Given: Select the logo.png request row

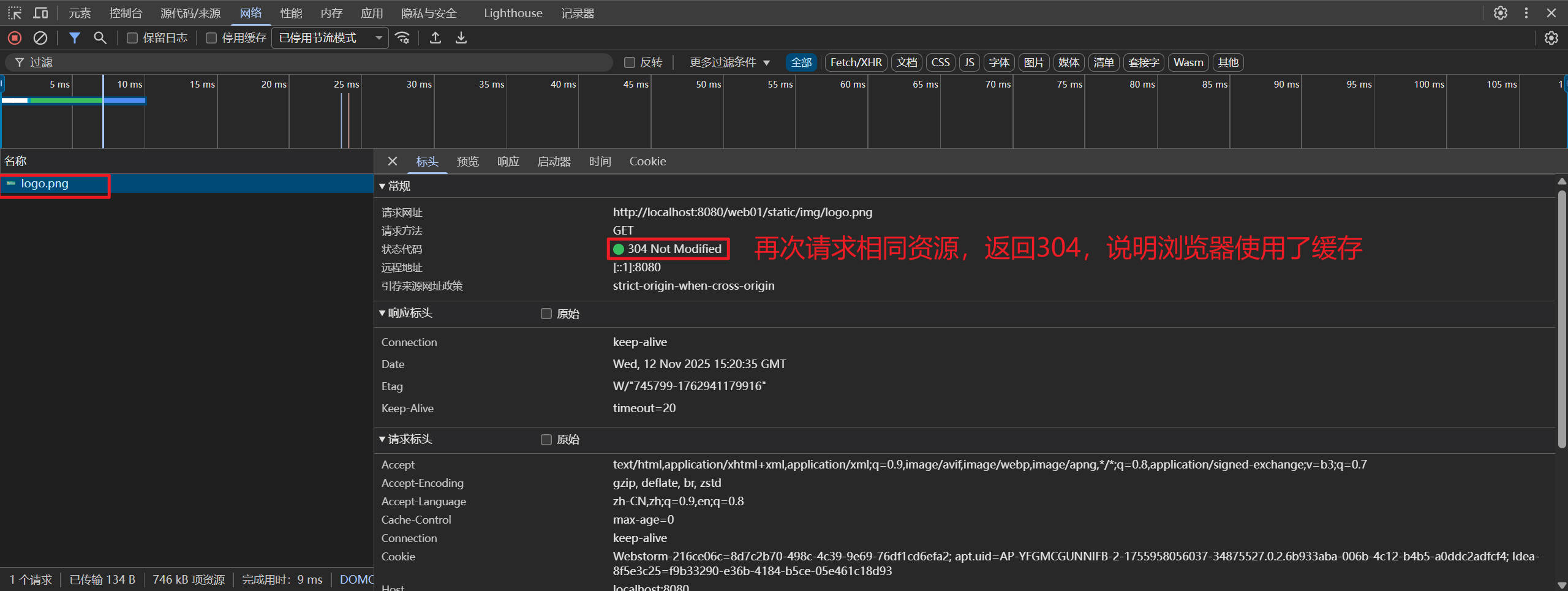Looking at the screenshot, I should pos(45,184).
